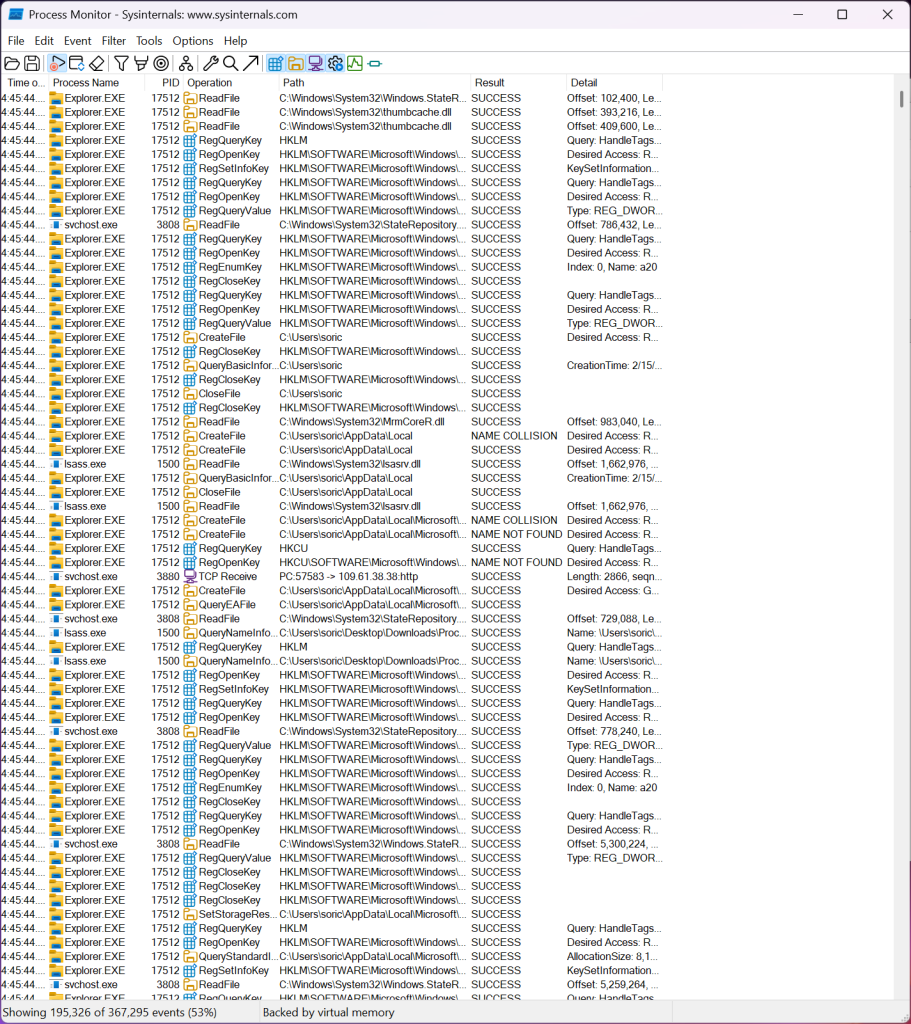
Task: Click the teal toolbar icon at far right
Action: 375,63
